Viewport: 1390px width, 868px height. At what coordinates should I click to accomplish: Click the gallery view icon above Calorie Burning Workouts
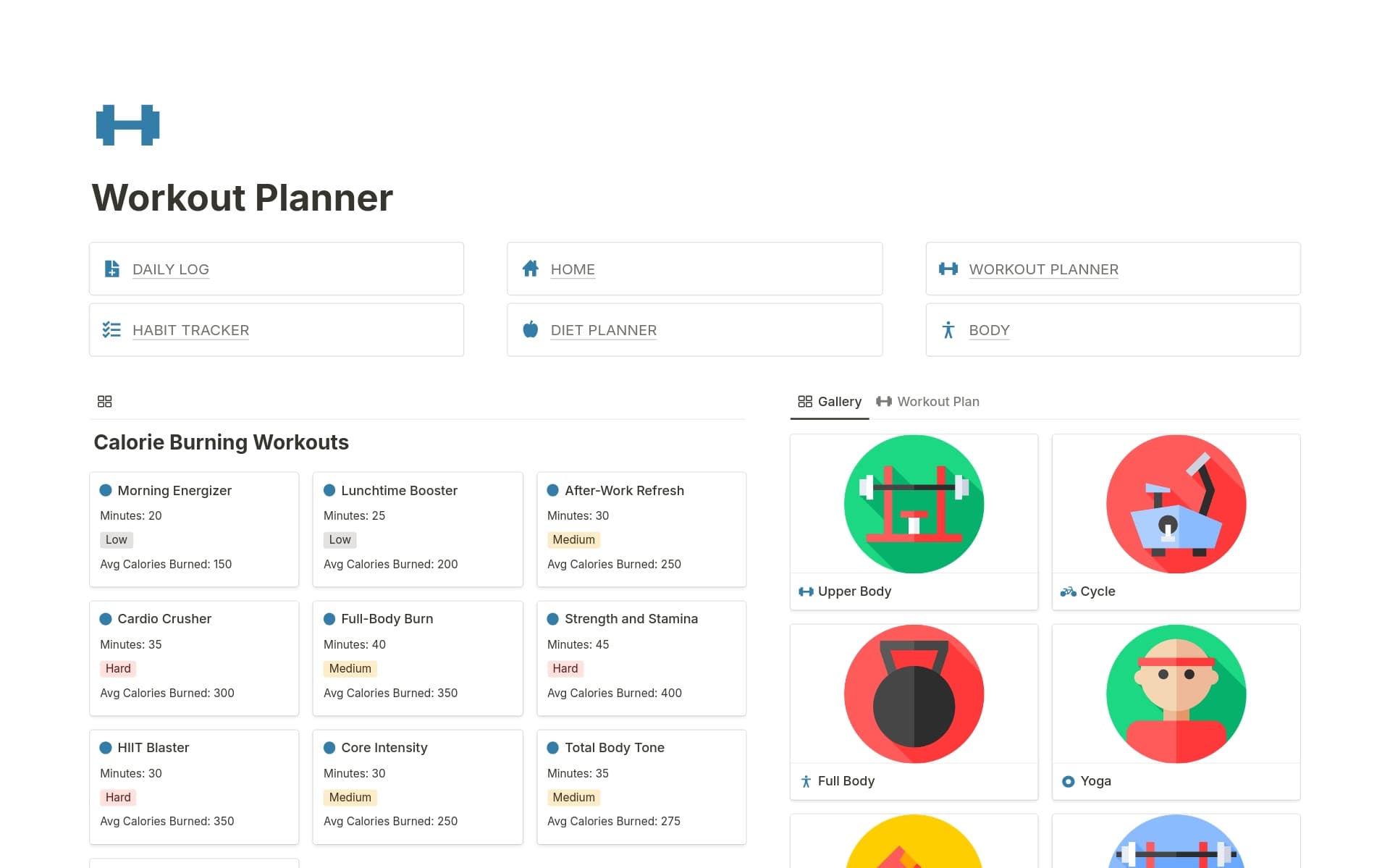[104, 401]
